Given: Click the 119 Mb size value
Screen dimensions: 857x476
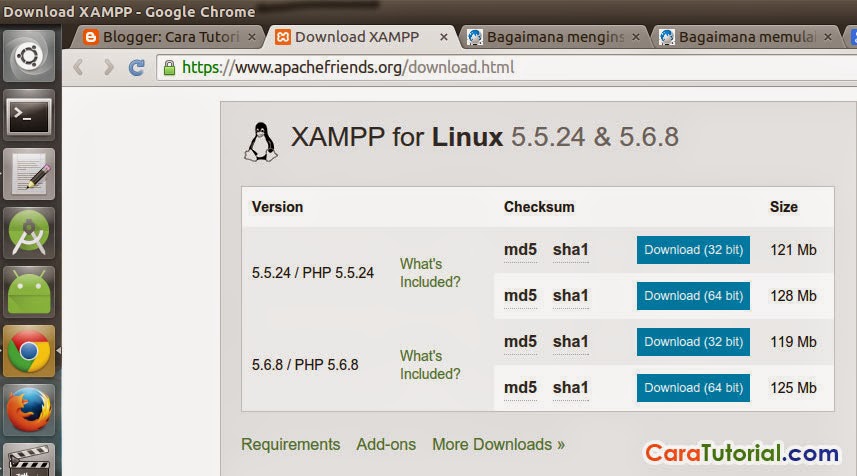Looking at the screenshot, I should click(x=793, y=342).
